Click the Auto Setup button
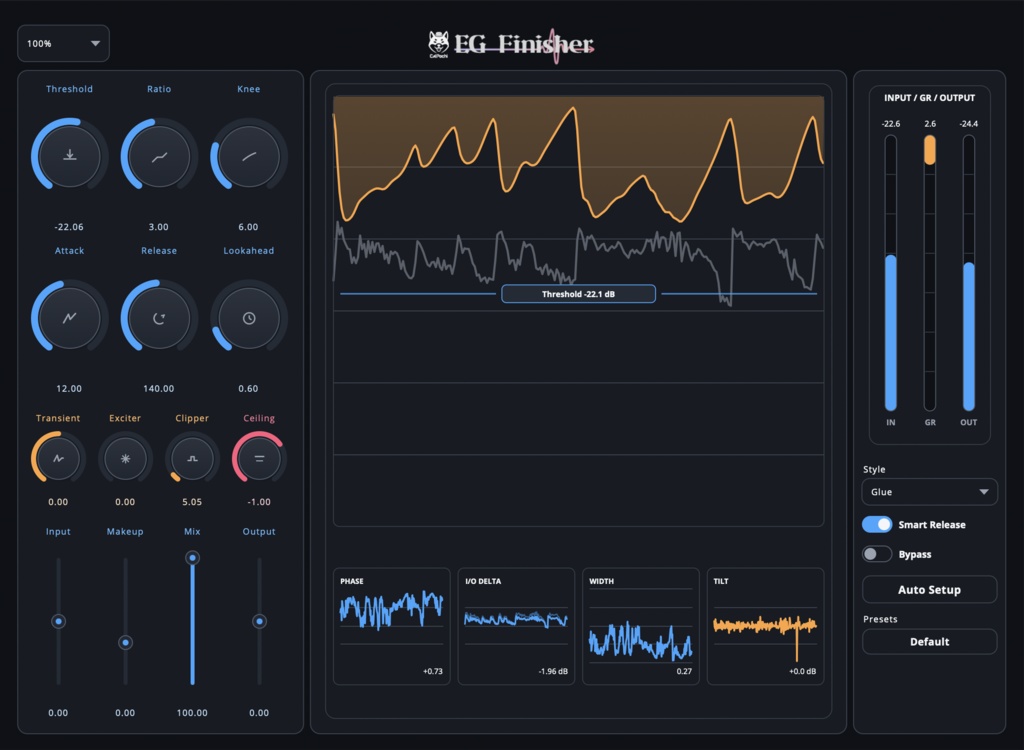 click(929, 589)
